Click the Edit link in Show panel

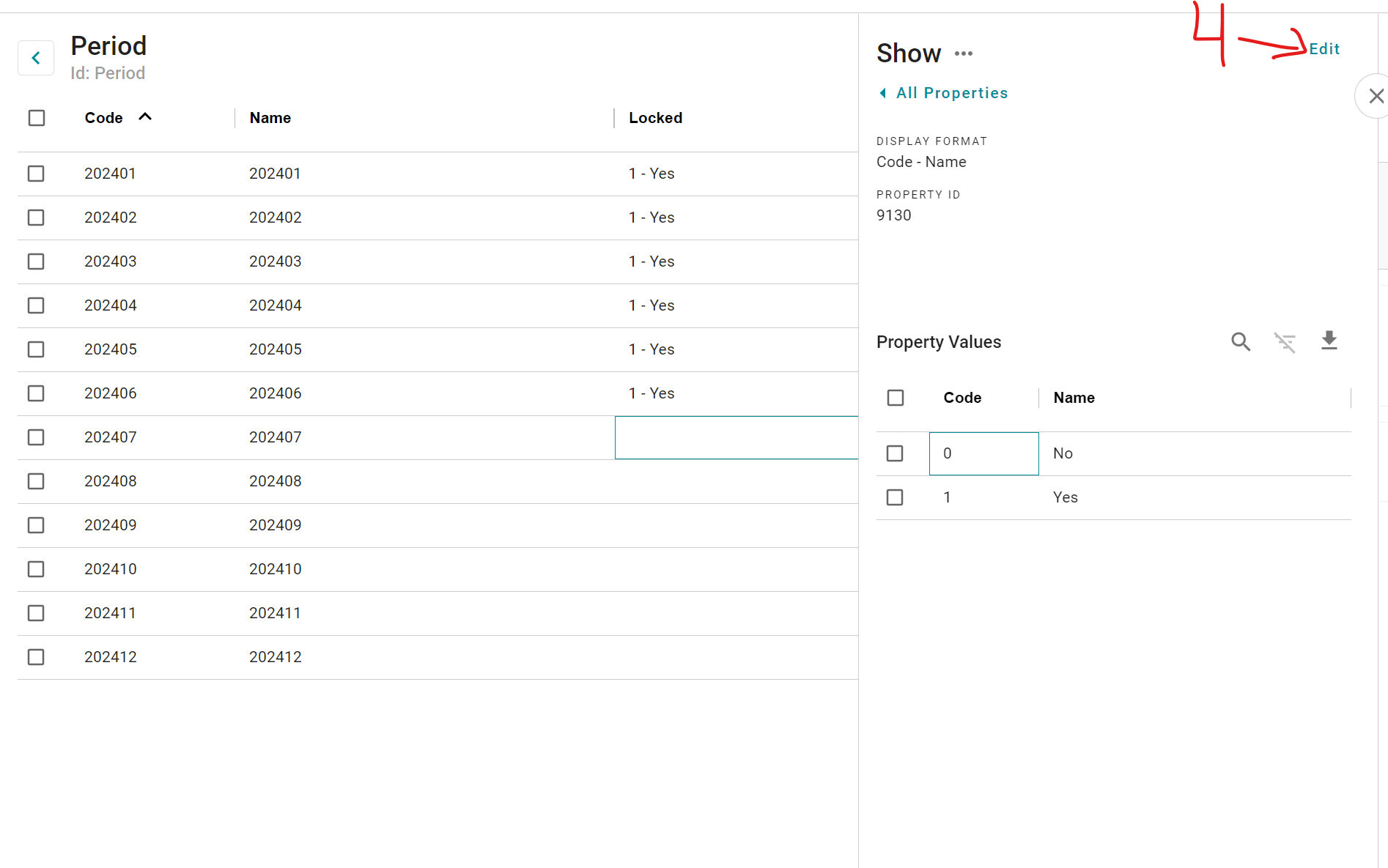(1324, 49)
